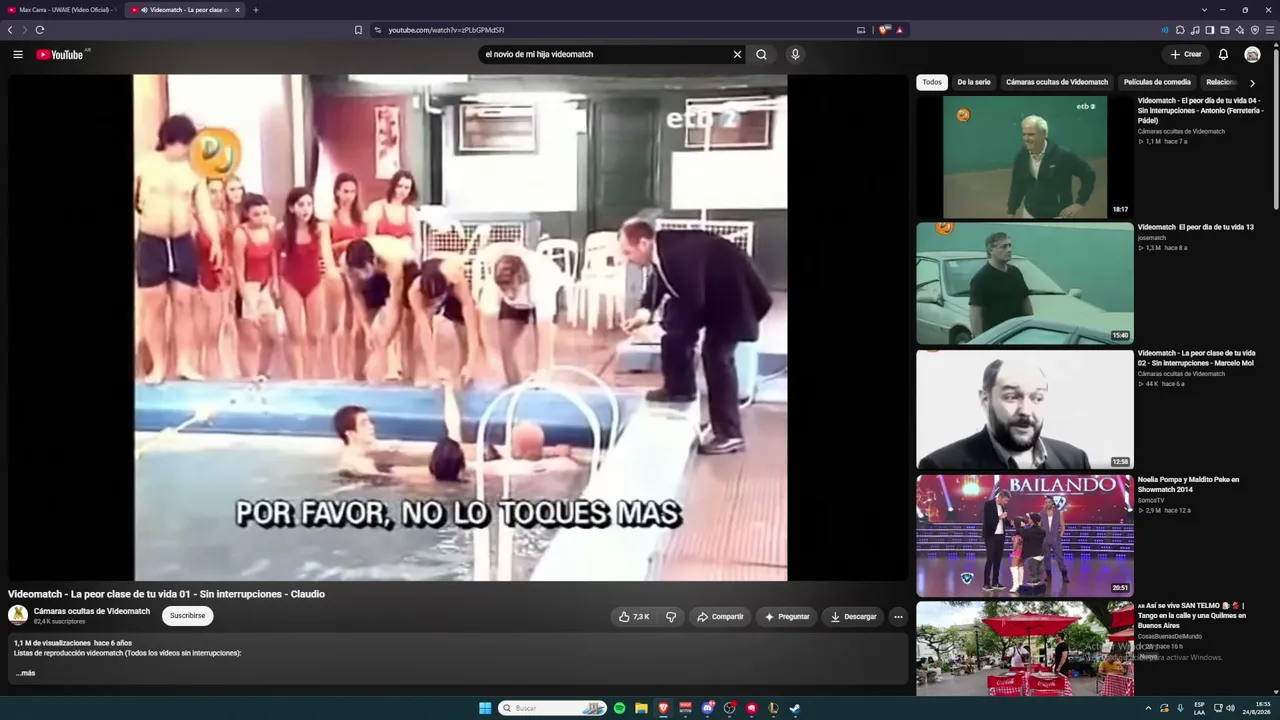Open the Brave VPN shield icon

tap(1255, 30)
